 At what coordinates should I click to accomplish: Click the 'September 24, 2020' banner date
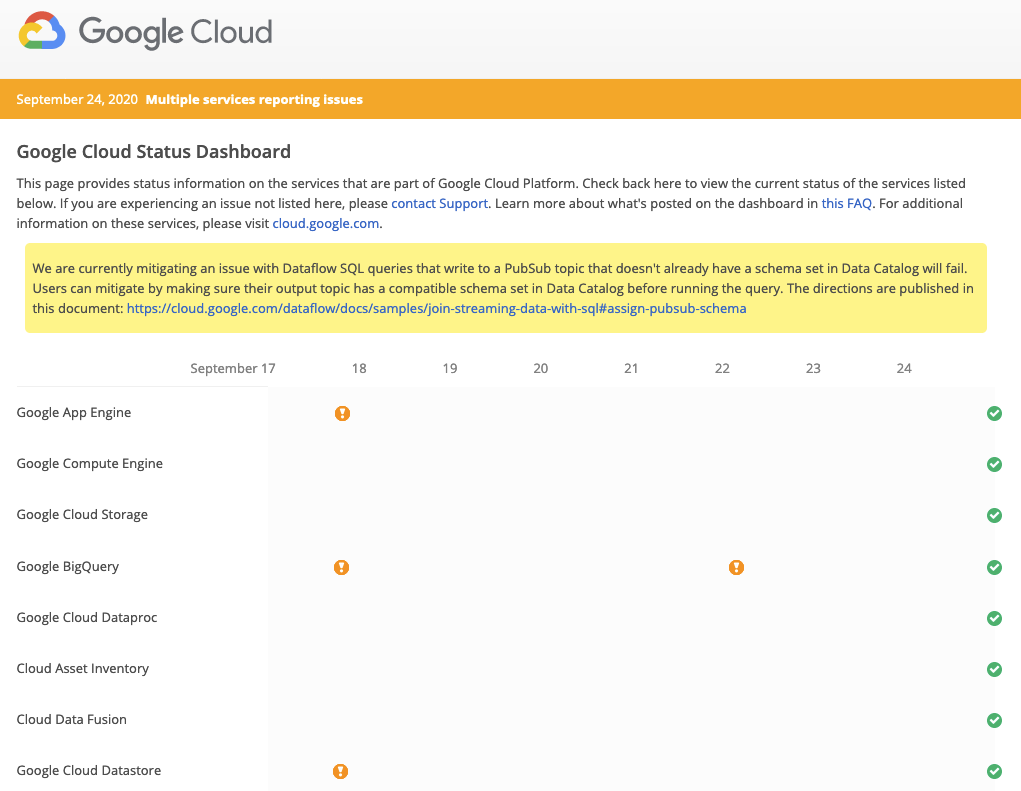pos(77,100)
